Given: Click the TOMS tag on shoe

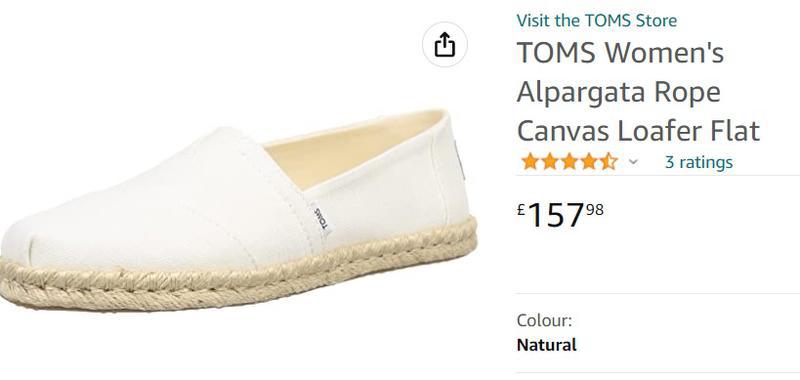Looking at the screenshot, I should click(x=321, y=220).
